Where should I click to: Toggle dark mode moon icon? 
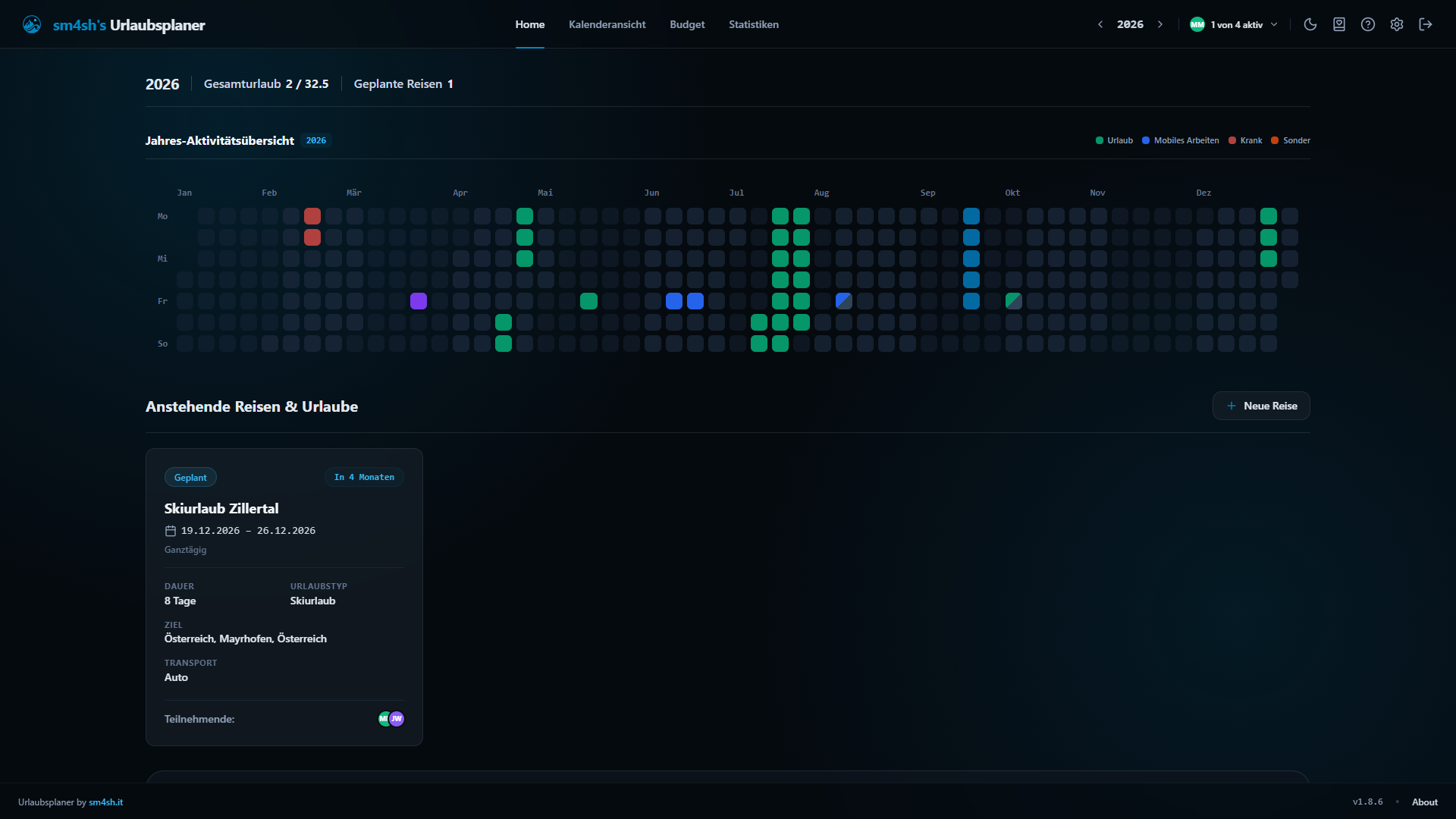pos(1310,24)
